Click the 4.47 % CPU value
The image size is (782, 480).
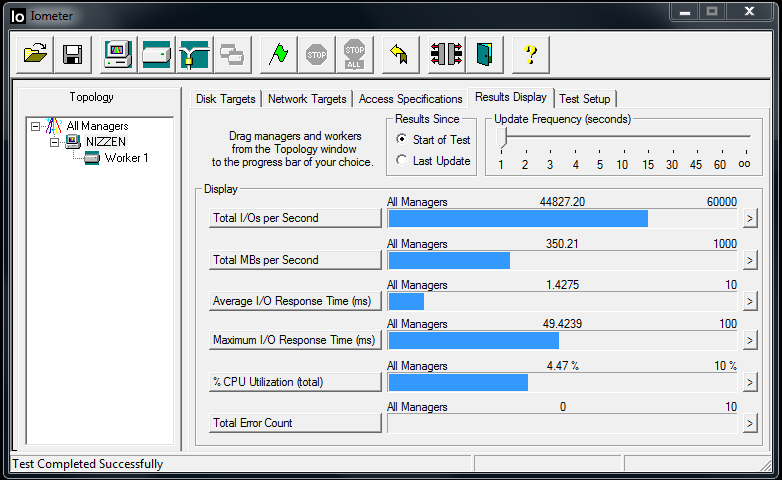tap(563, 366)
